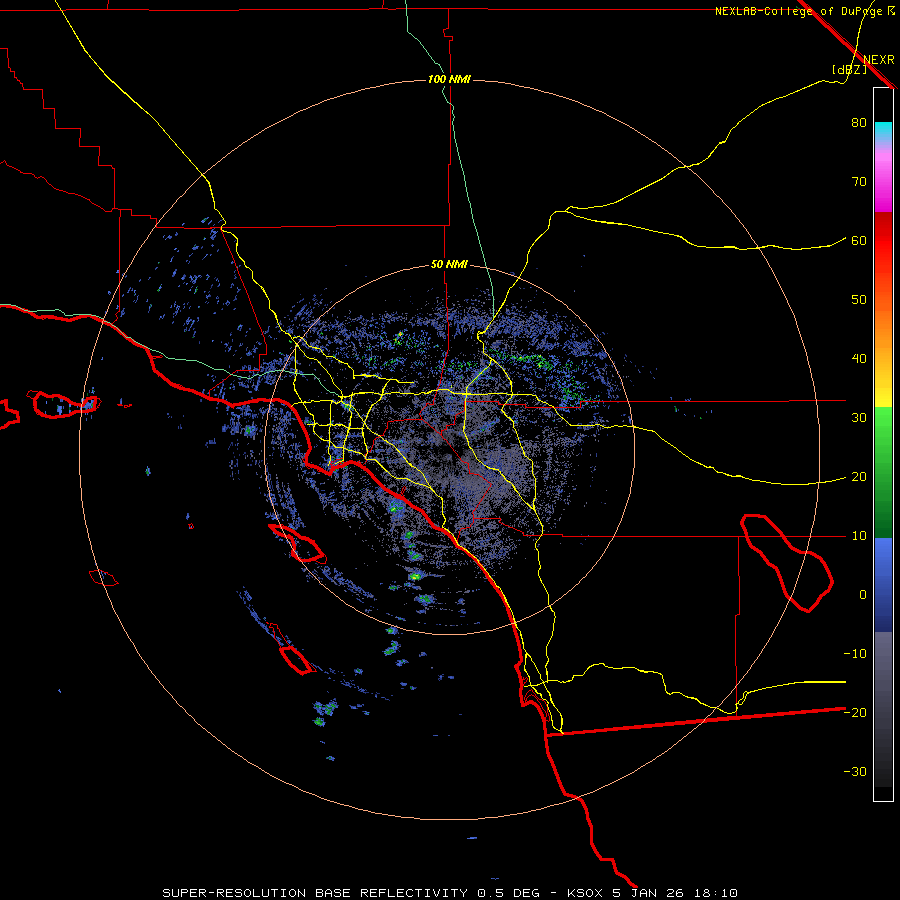
Task: Select the 30 value on the dBZ scale
Action: click(x=859, y=418)
